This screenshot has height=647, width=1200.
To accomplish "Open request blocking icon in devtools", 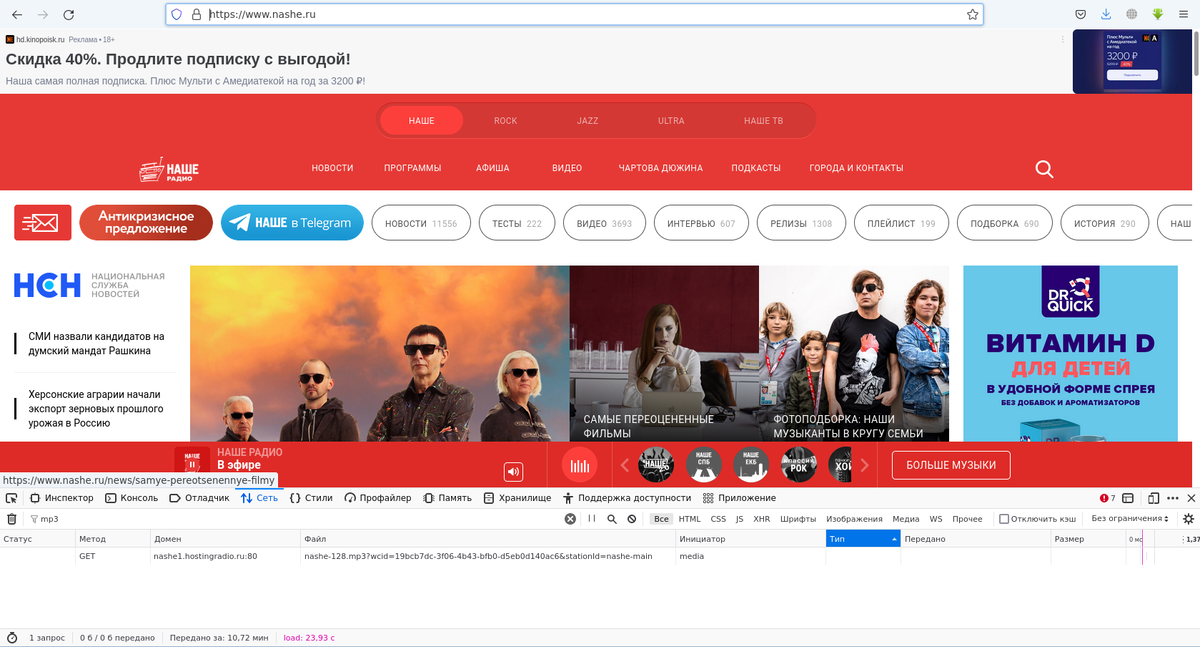I will (631, 519).
